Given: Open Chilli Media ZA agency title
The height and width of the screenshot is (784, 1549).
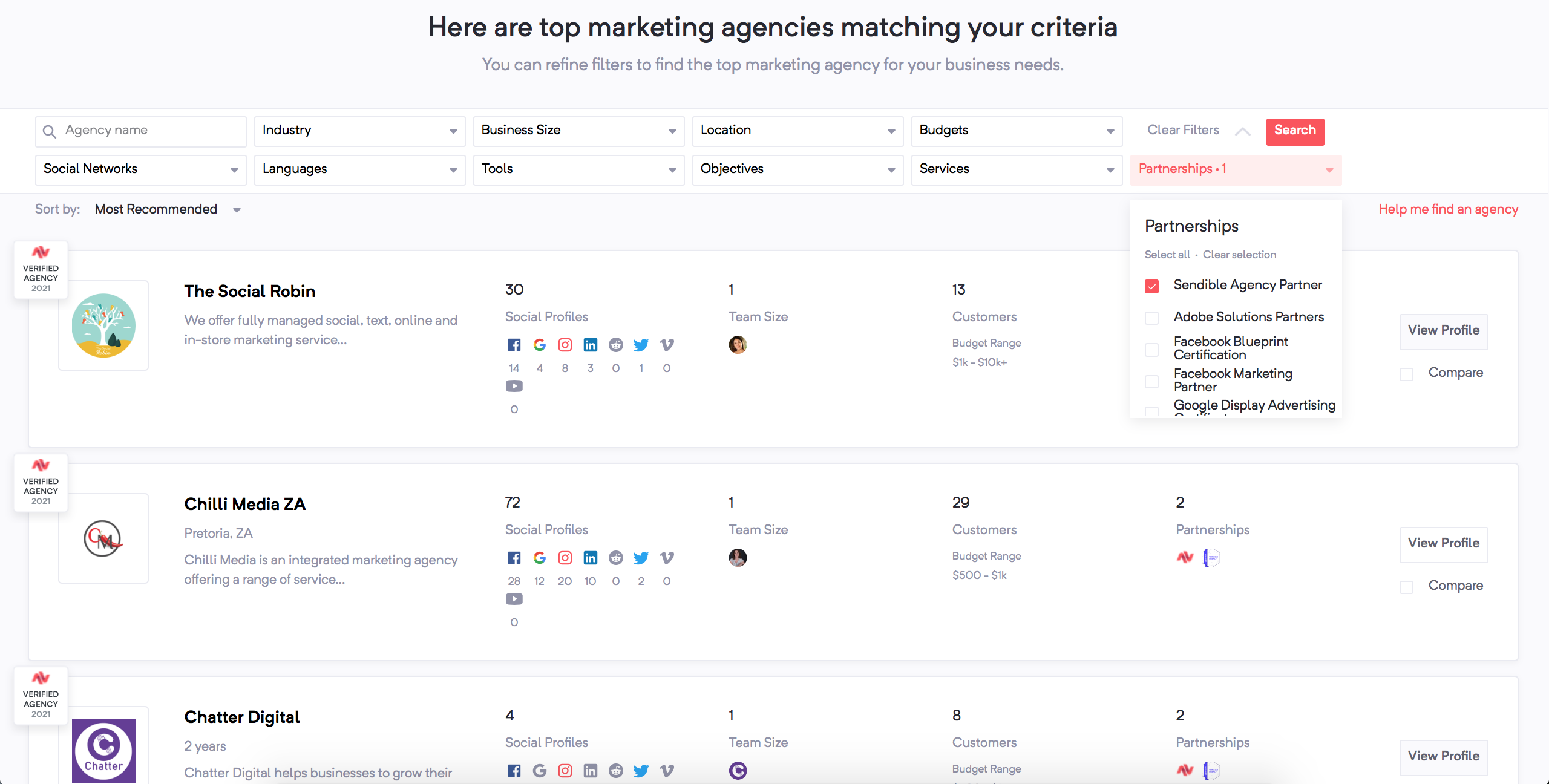Looking at the screenshot, I should (x=244, y=505).
